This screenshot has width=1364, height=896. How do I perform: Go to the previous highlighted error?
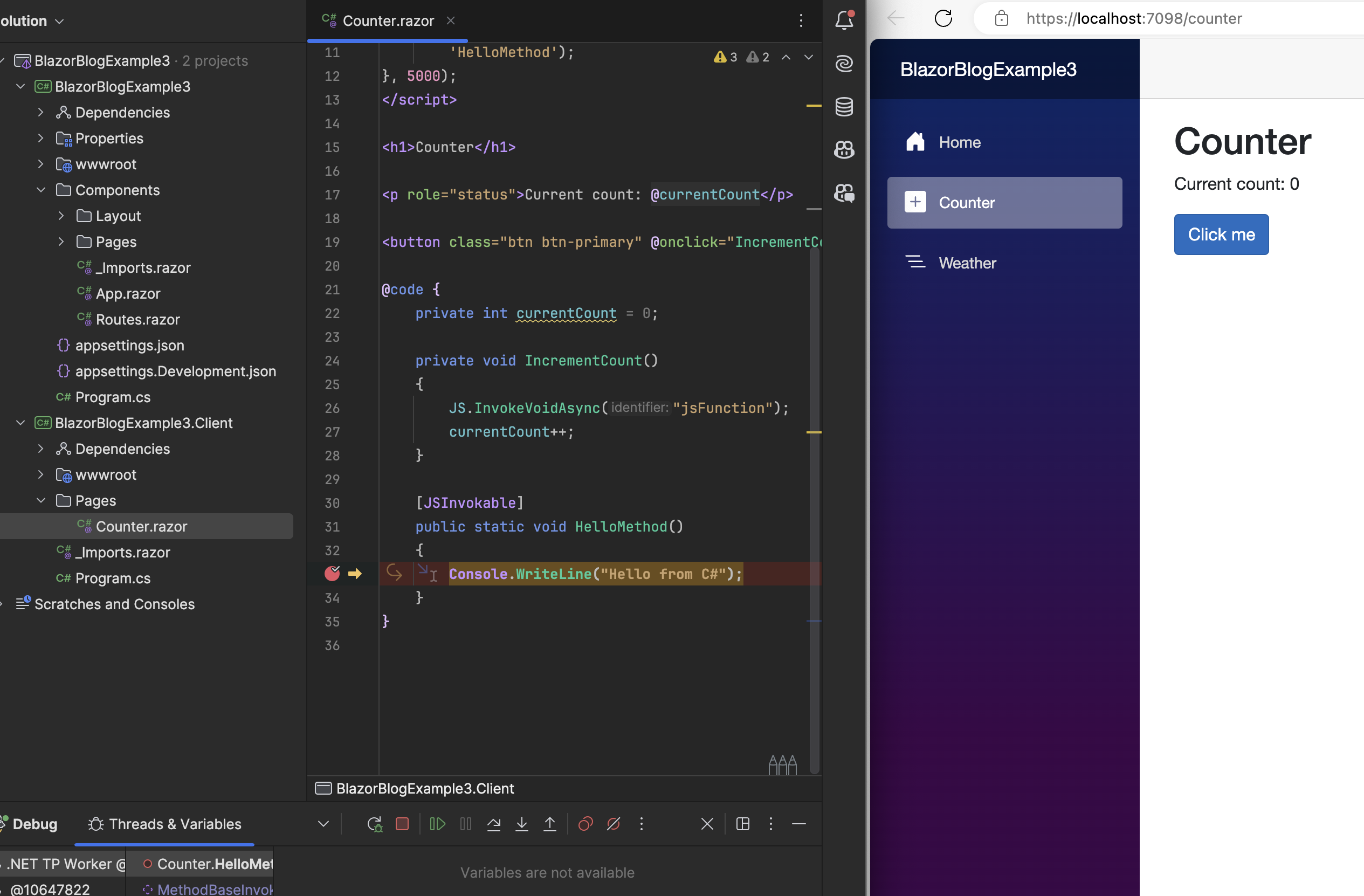click(x=786, y=57)
